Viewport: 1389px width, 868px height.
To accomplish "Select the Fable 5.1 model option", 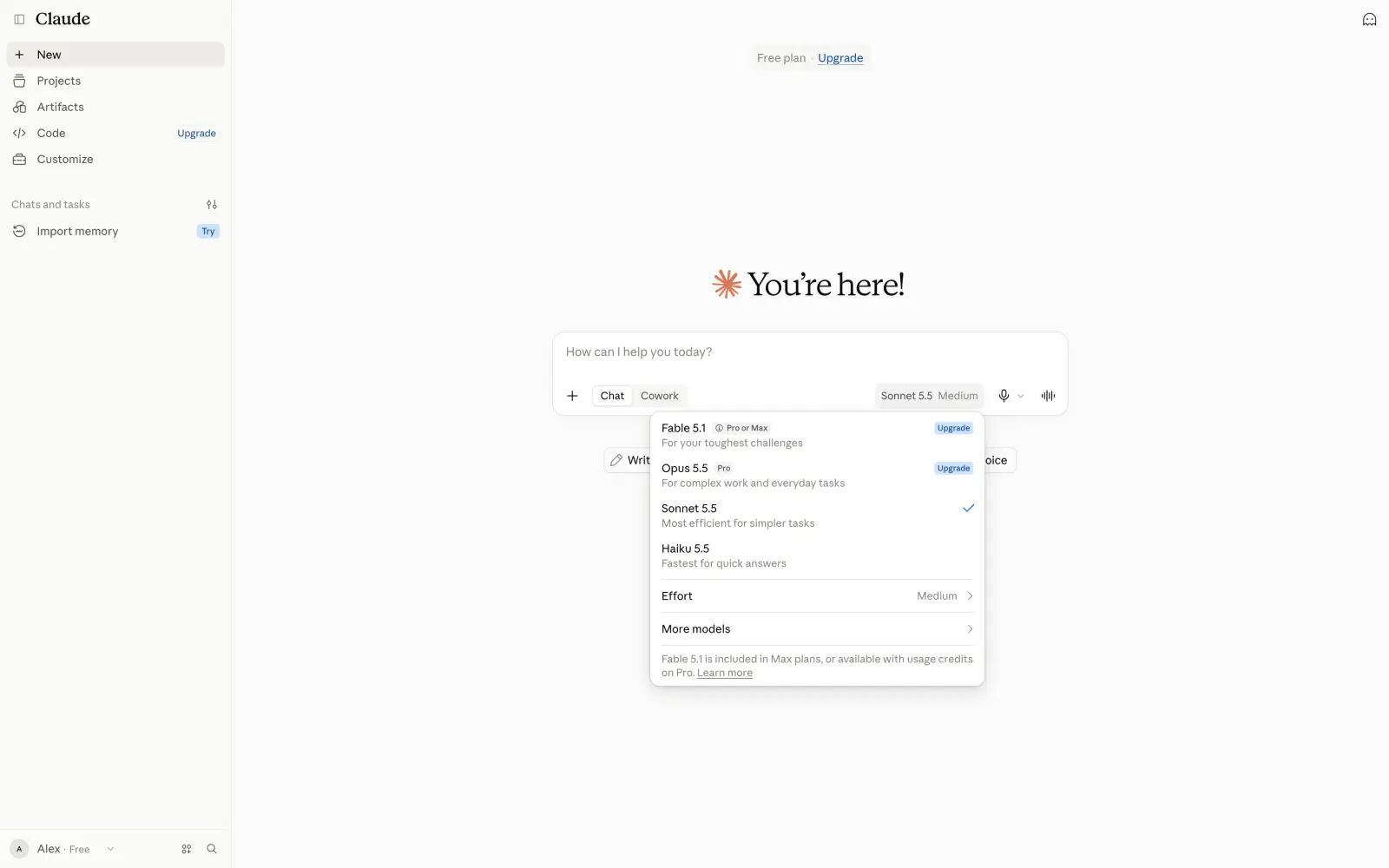I will [817, 435].
